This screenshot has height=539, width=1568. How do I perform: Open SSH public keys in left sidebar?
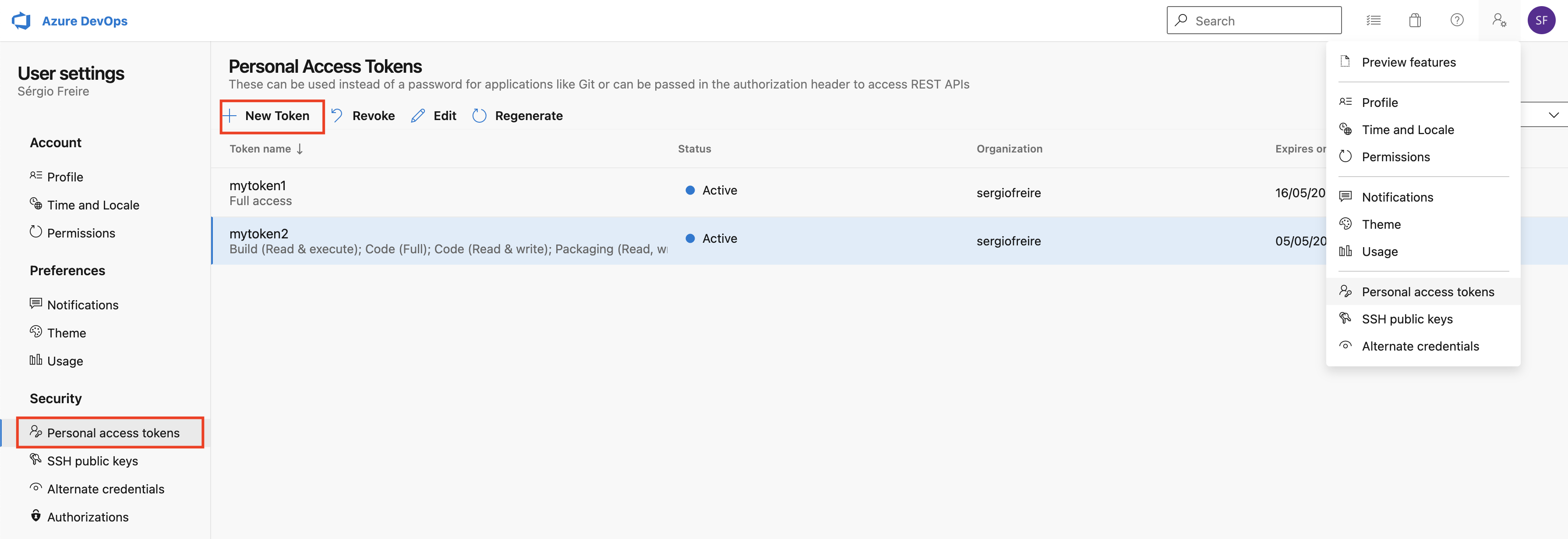pyautogui.click(x=105, y=461)
